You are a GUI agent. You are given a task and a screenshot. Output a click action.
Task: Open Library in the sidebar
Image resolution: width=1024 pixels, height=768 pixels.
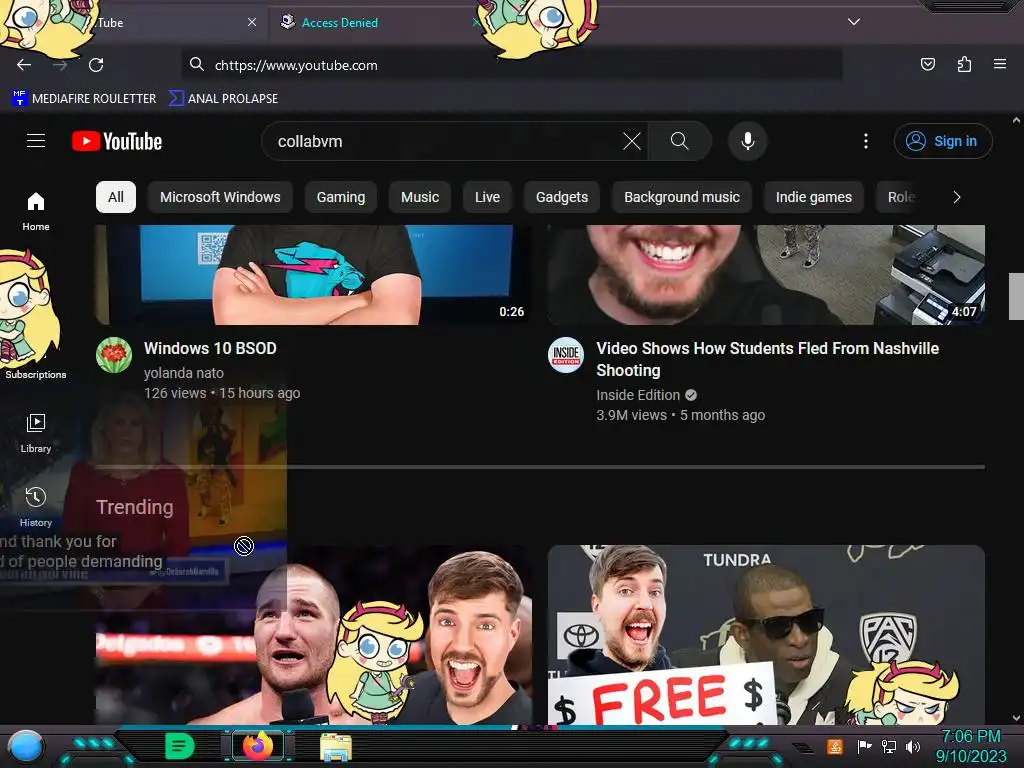pos(36,433)
